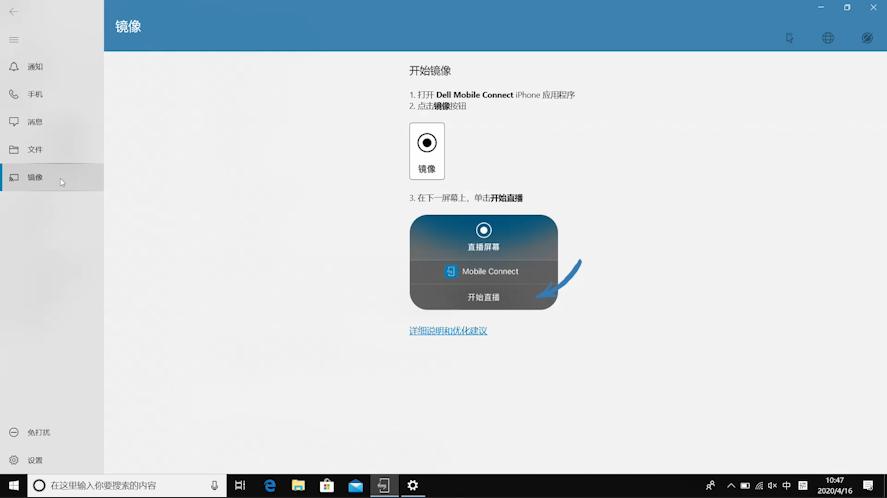
Task: Open Settings gear on taskbar
Action: [x=413, y=486]
